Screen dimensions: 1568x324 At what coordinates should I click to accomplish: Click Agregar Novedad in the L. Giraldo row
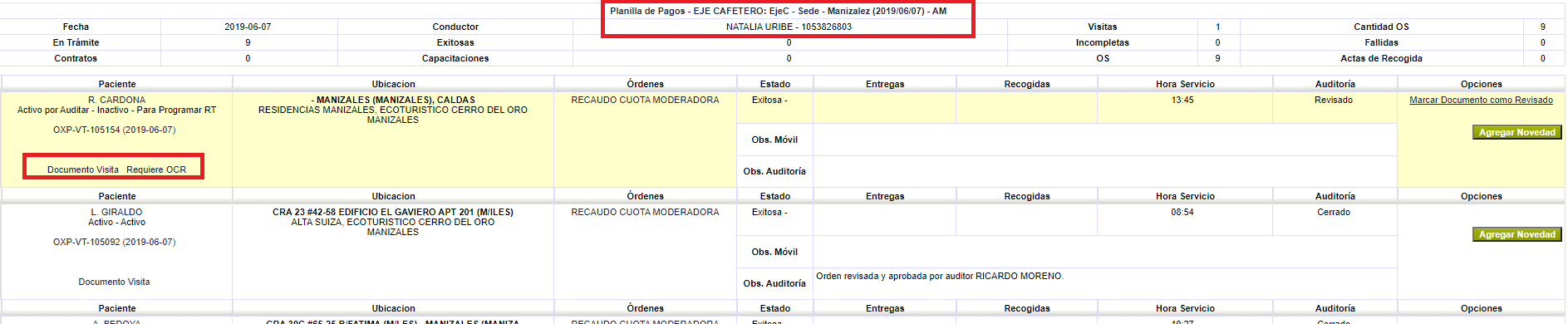1516,234
